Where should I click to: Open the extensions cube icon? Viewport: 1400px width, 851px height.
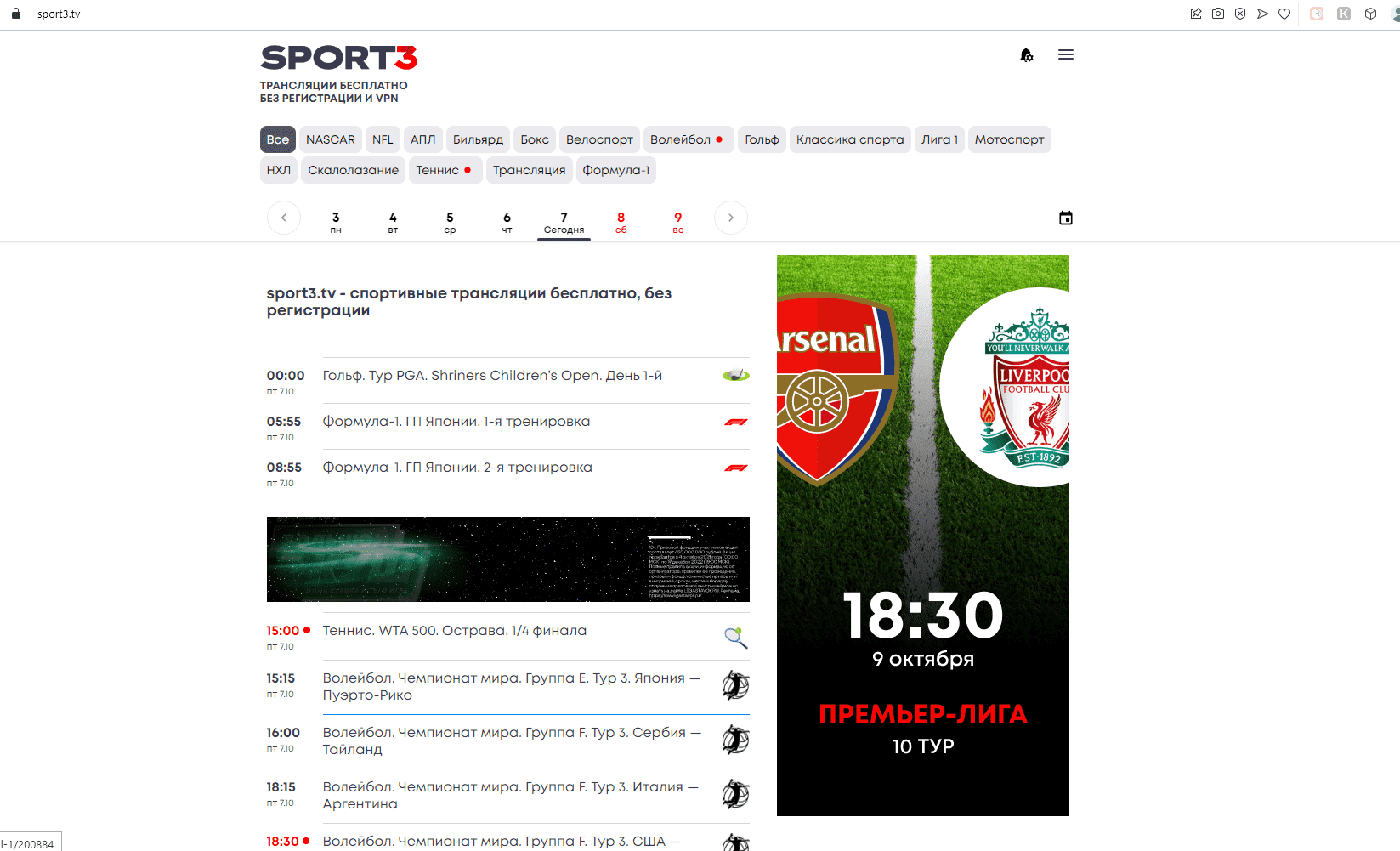[1371, 14]
